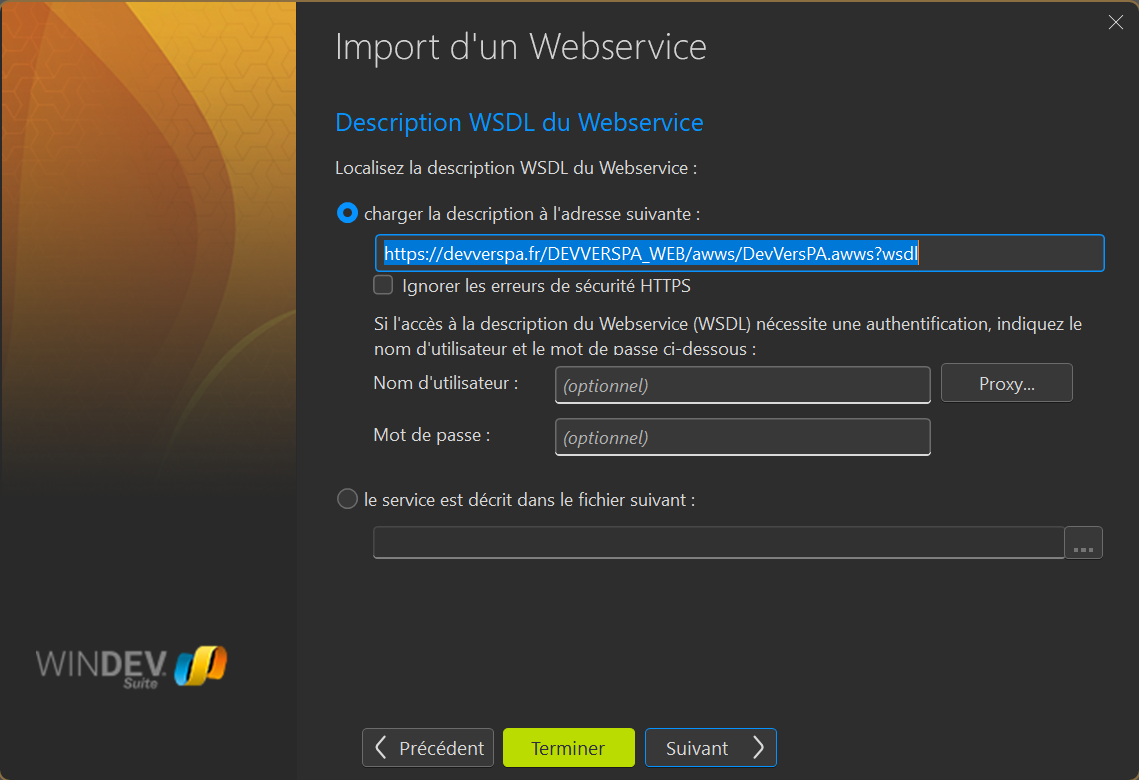Select 'le service est décrit dans le fichier' radio
Image resolution: width=1139 pixels, height=780 pixels.
coord(347,500)
